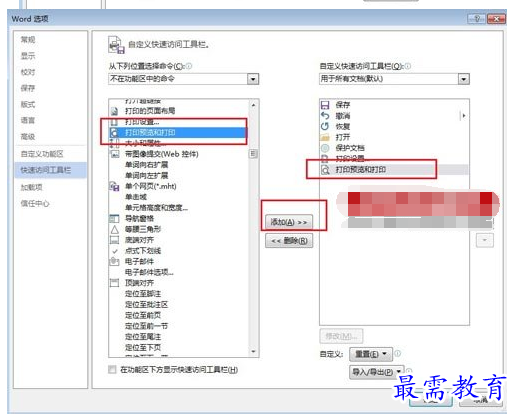Click the 点式下划线 checkmark icon
The width and height of the screenshot is (515, 419).
[115, 251]
